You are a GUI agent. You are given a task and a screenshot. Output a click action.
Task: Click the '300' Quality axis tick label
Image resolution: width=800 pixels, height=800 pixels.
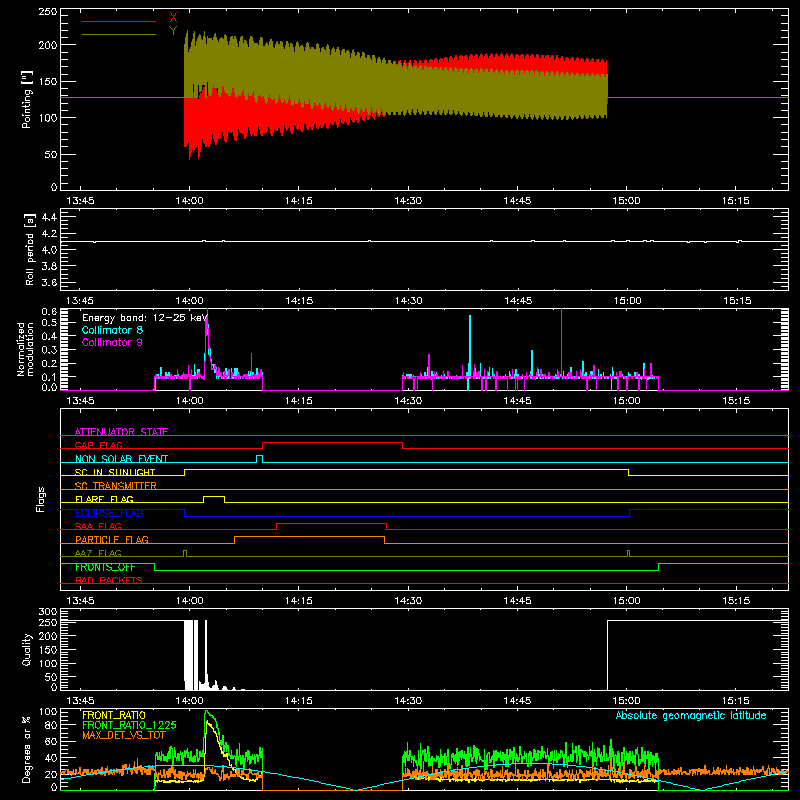48,612
